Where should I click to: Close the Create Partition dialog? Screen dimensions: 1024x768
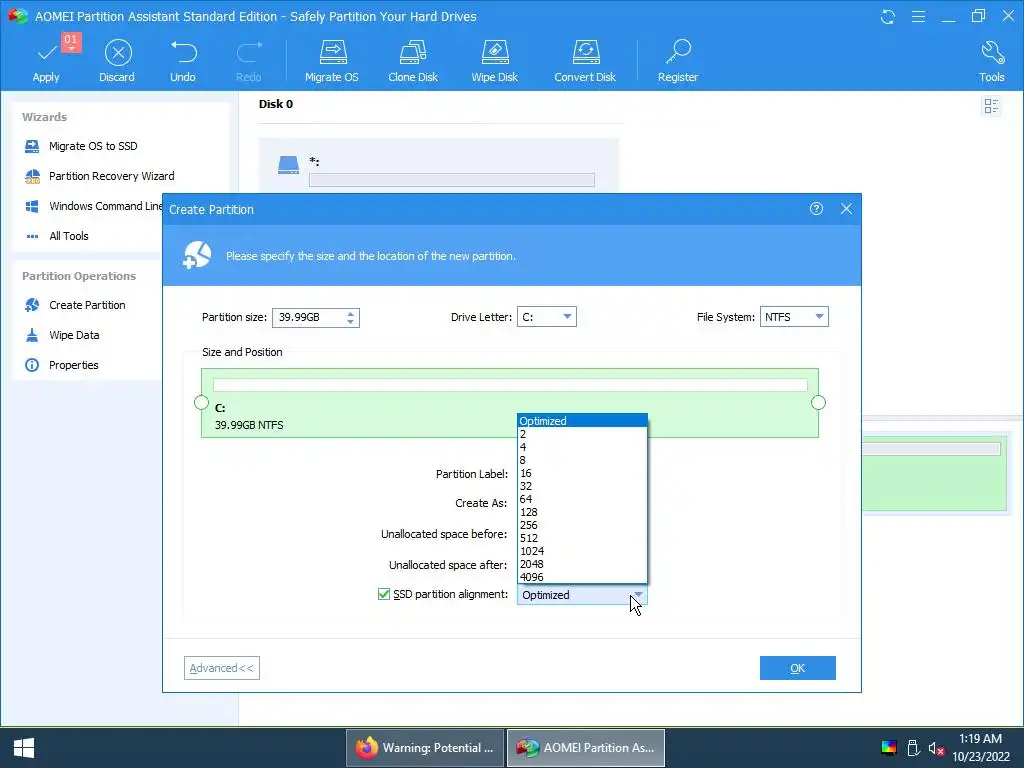tap(846, 208)
